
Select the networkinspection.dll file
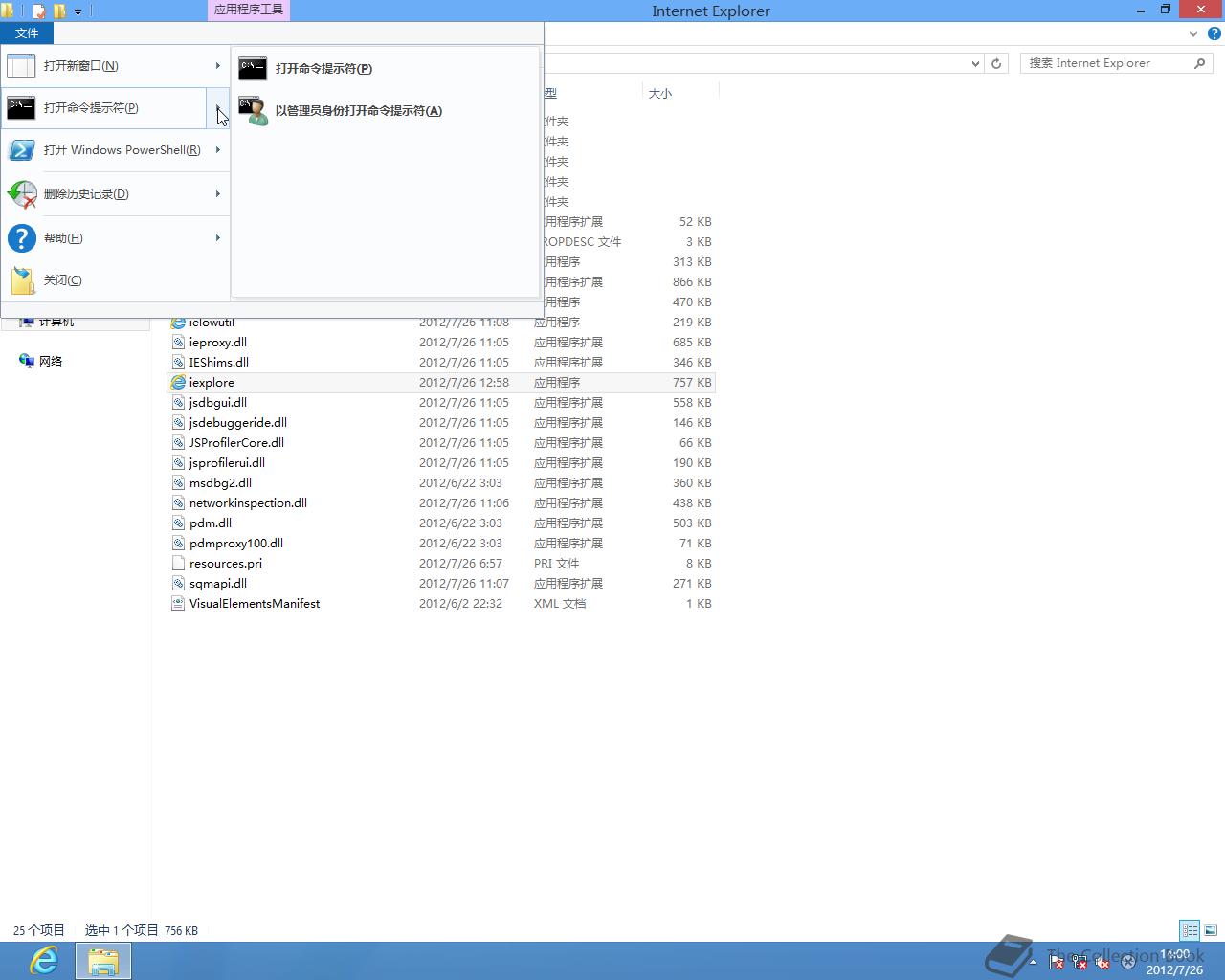click(x=248, y=502)
